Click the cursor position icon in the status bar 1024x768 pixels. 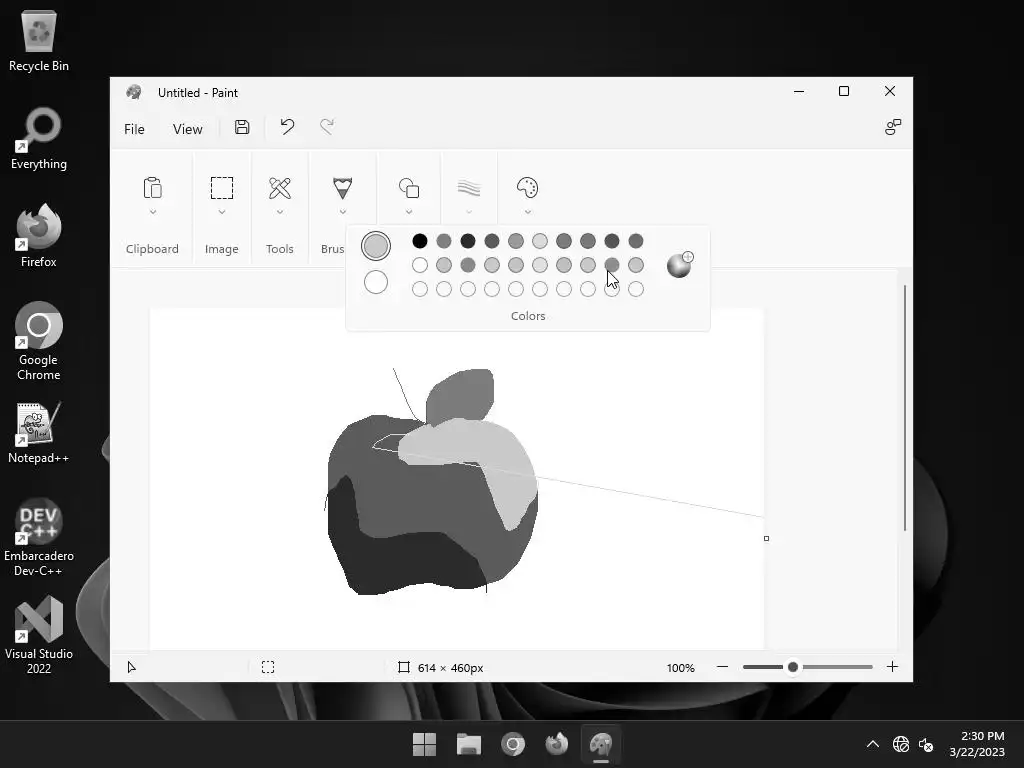tap(131, 667)
